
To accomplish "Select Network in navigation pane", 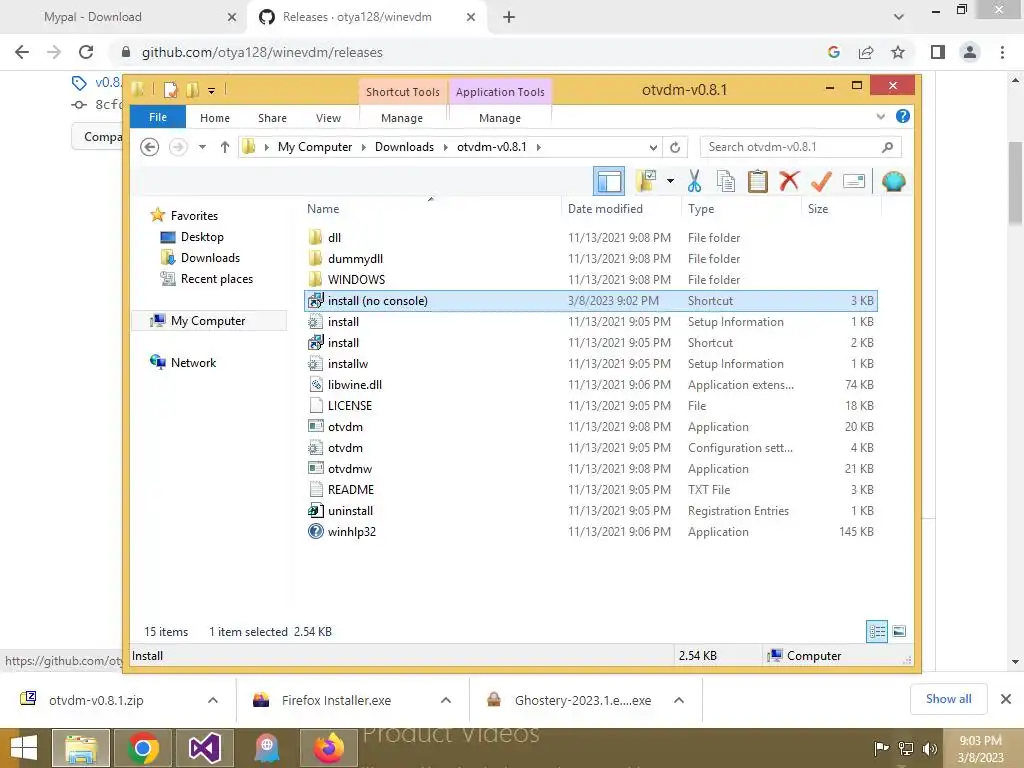I will [x=193, y=362].
